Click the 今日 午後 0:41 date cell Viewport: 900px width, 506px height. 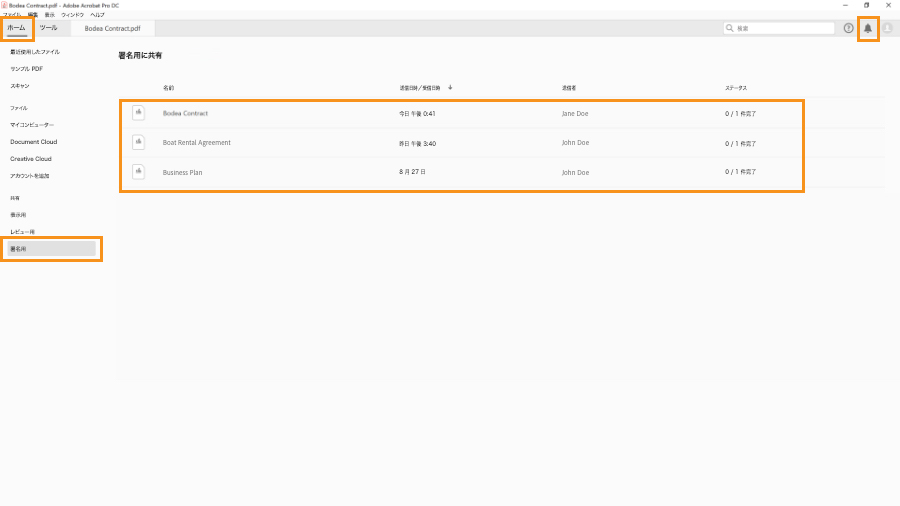[417, 114]
